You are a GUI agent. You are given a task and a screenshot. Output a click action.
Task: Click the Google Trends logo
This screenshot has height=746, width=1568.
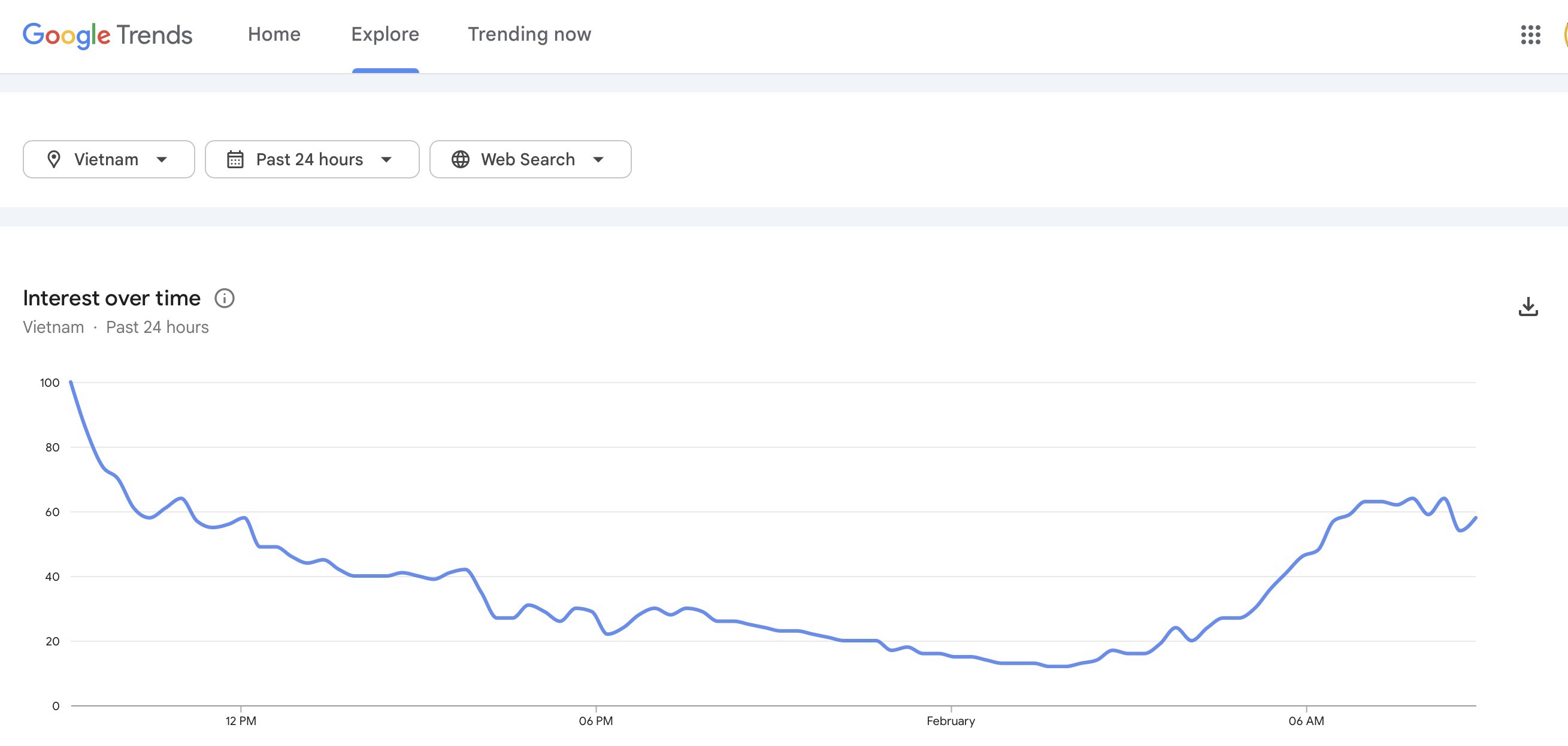pyautogui.click(x=108, y=35)
